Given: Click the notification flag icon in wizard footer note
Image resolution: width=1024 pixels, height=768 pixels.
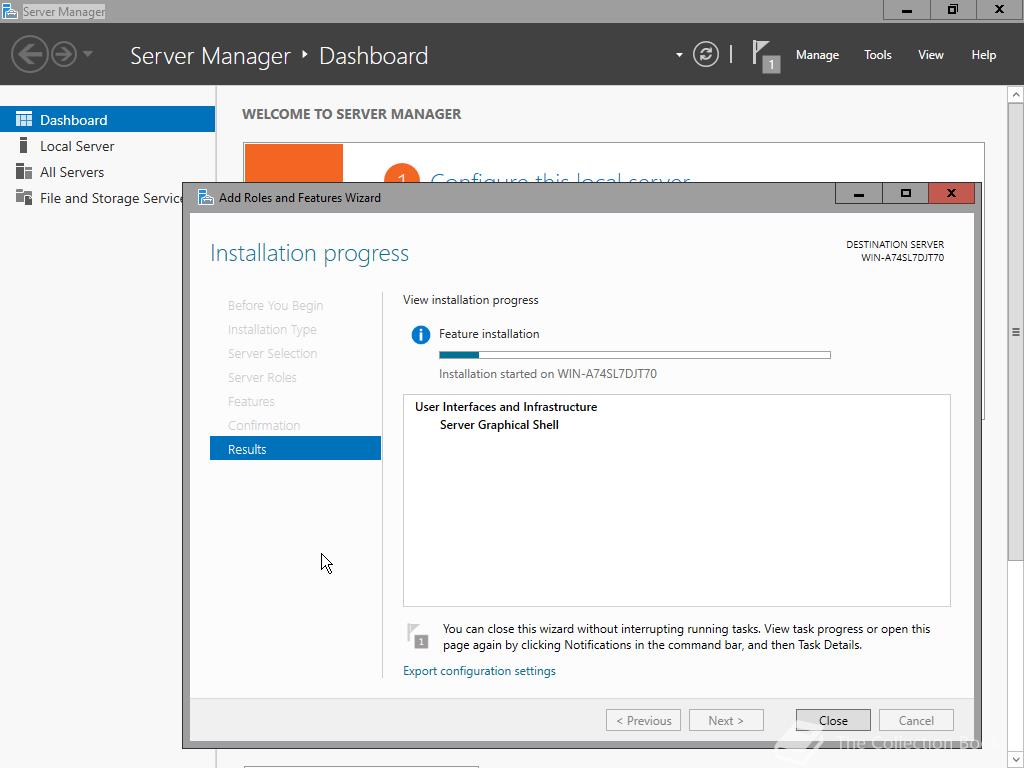Looking at the screenshot, I should click(417, 636).
